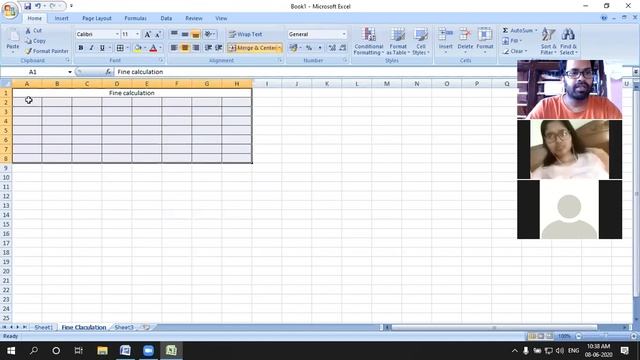Screen dimensions: 640x360
Task: Switch to the Page Layout tab
Action: [97, 18]
